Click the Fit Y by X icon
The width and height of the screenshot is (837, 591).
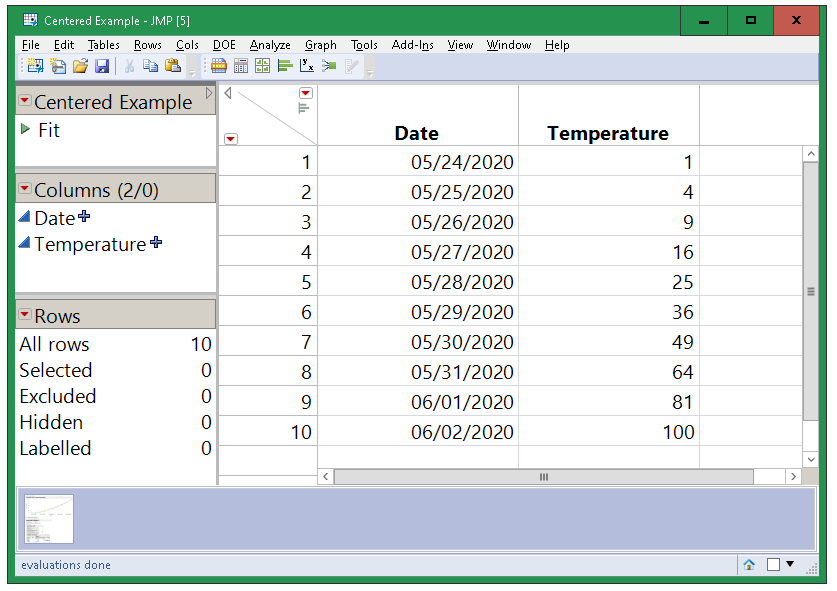point(307,66)
